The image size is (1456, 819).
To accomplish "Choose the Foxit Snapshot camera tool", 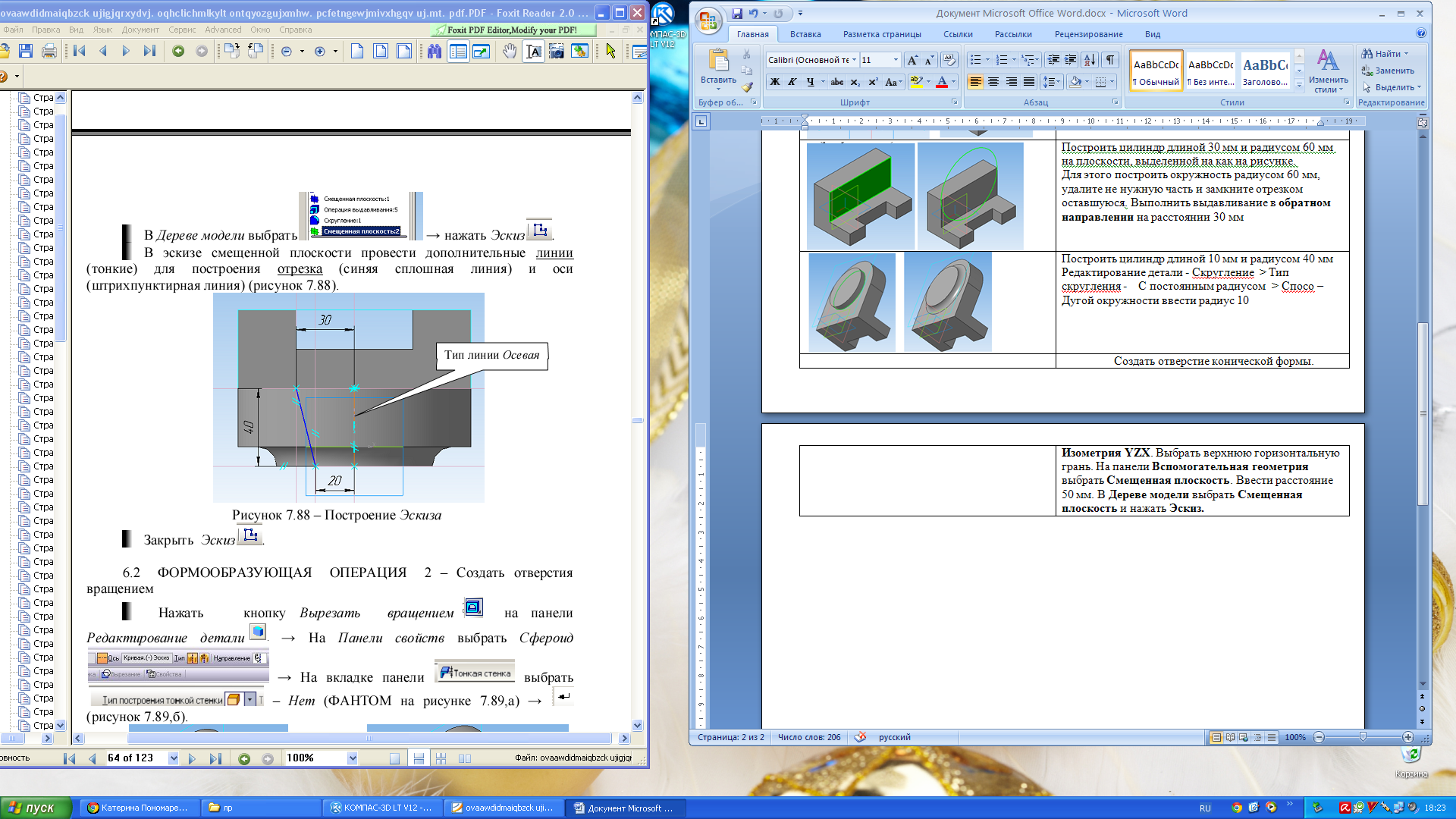I will point(557,51).
